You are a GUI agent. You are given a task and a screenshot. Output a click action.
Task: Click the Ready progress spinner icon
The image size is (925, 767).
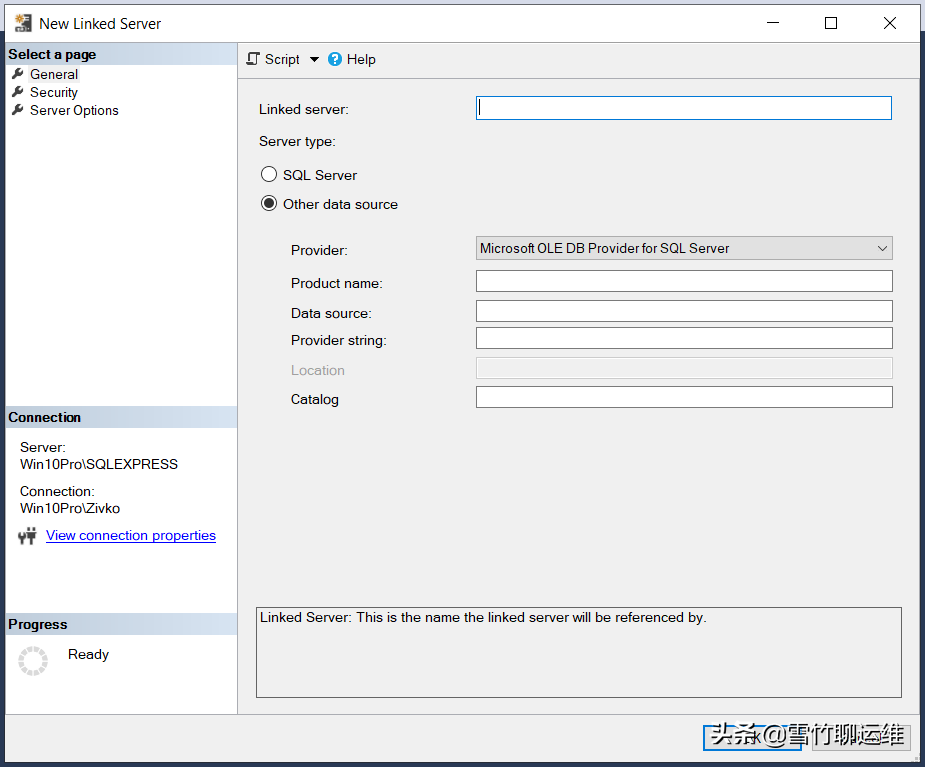point(32,660)
